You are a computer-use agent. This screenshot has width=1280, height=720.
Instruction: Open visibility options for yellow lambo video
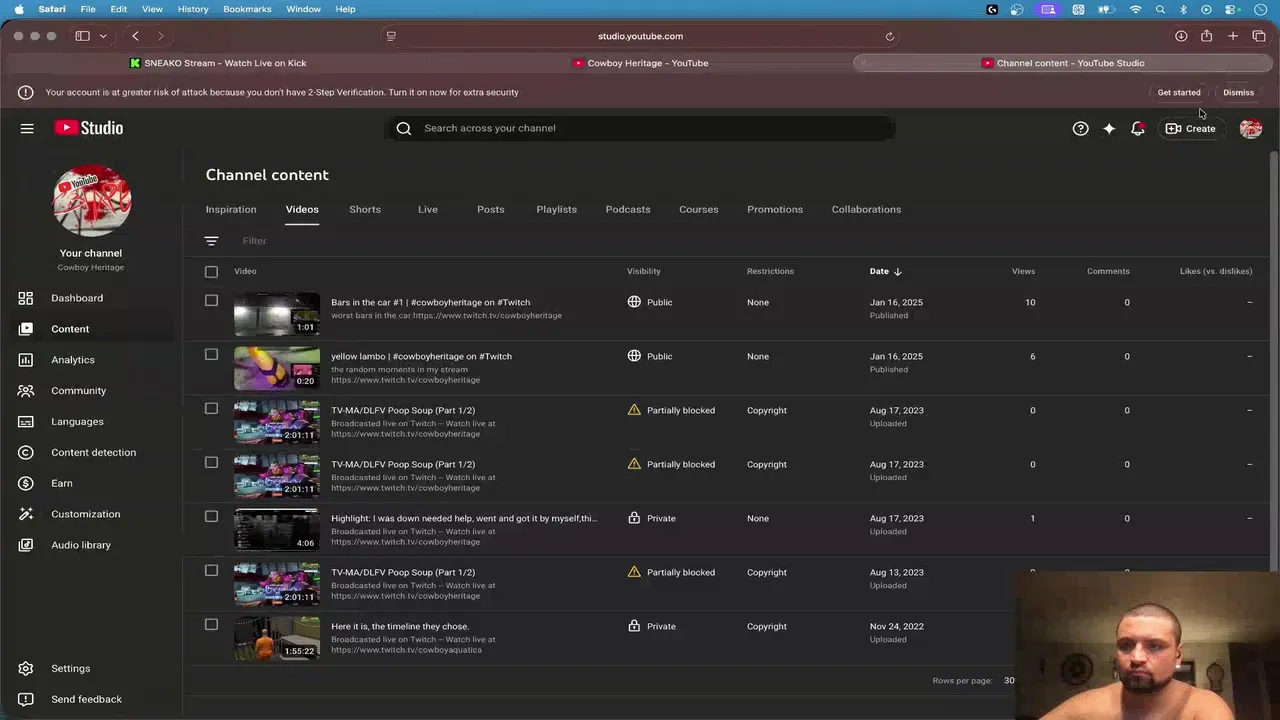point(650,356)
